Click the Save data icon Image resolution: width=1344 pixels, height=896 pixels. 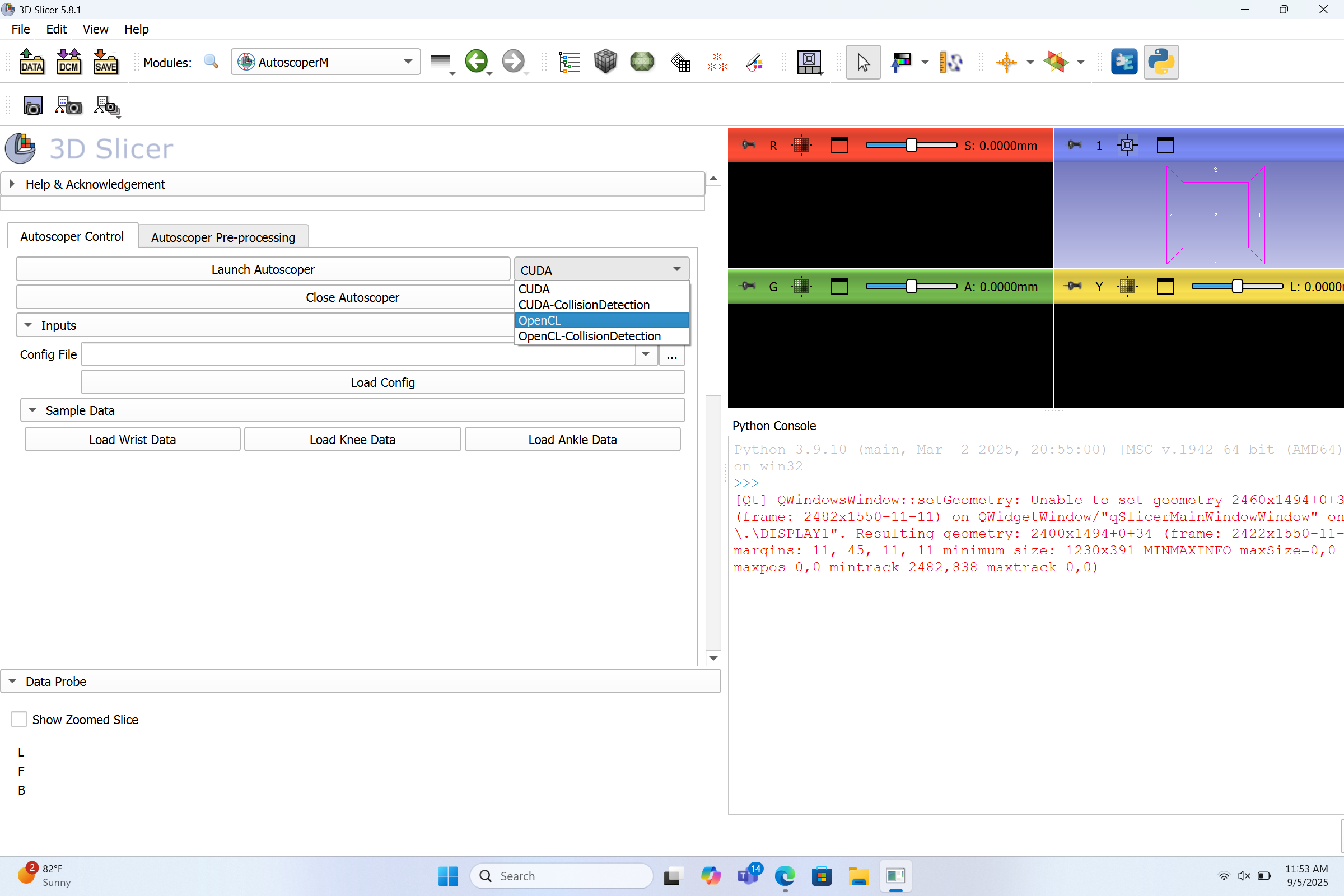[106, 62]
